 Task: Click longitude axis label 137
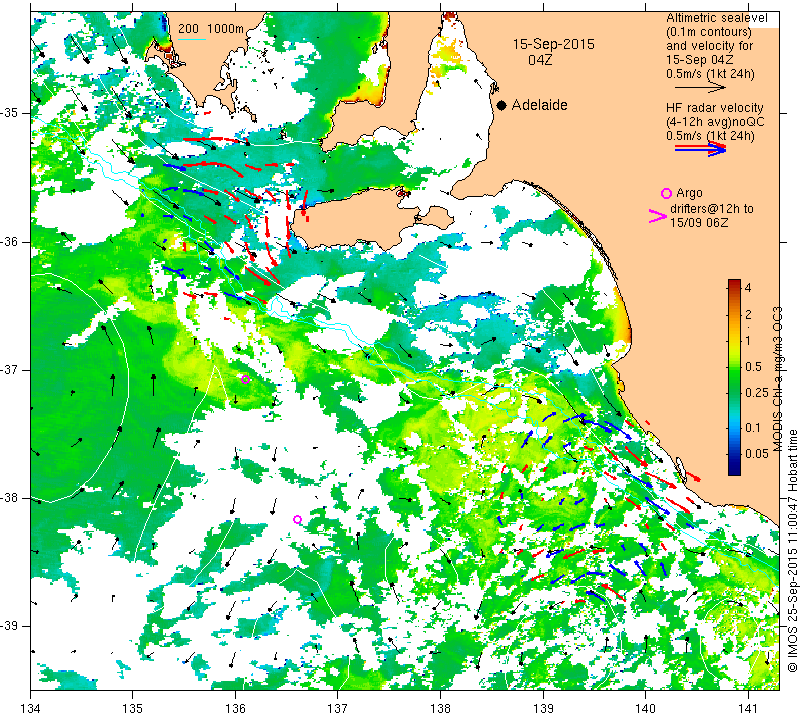[x=338, y=709]
